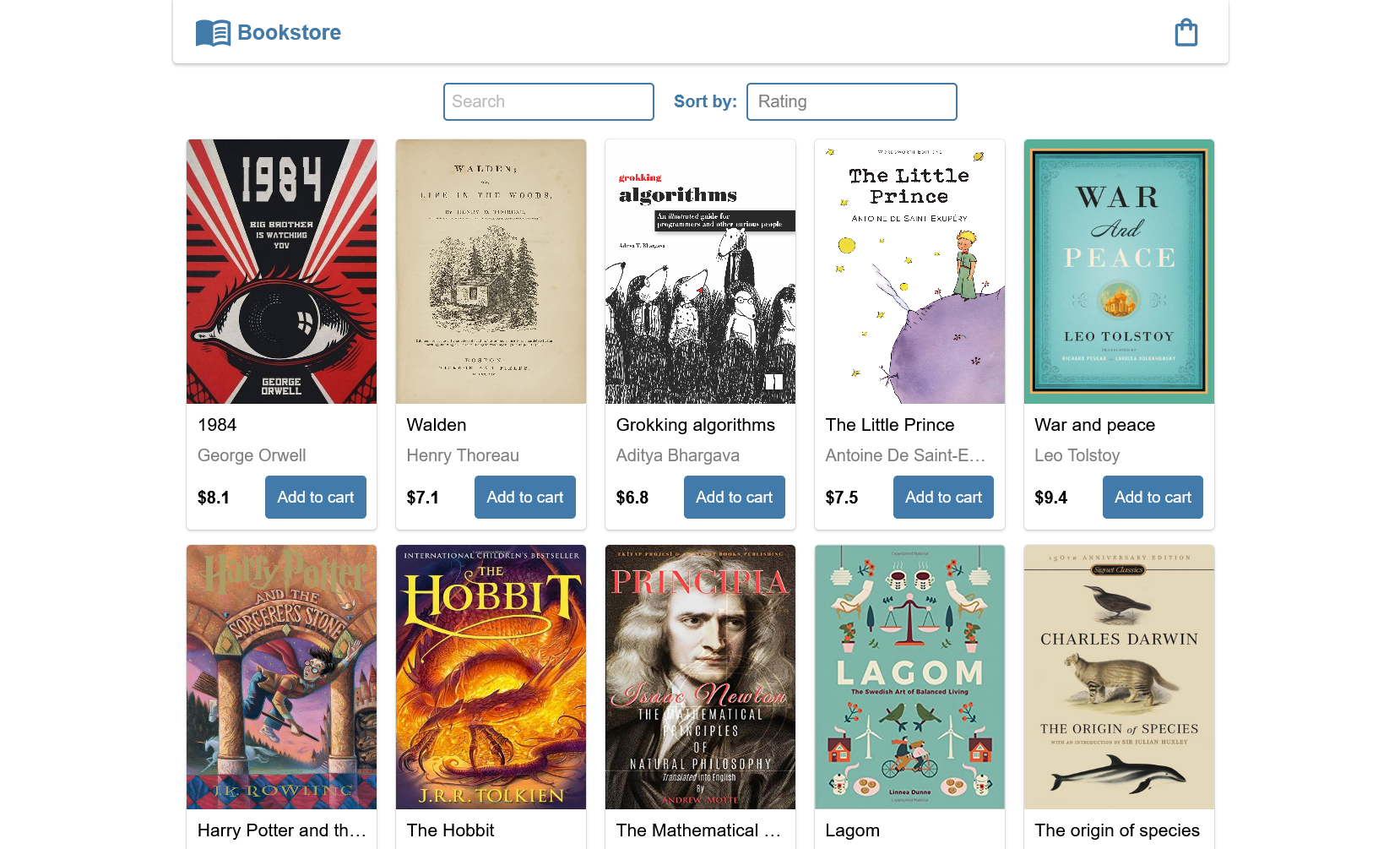This screenshot has height=849, width=1400.
Task: Add Walden to cart
Action: click(x=525, y=498)
